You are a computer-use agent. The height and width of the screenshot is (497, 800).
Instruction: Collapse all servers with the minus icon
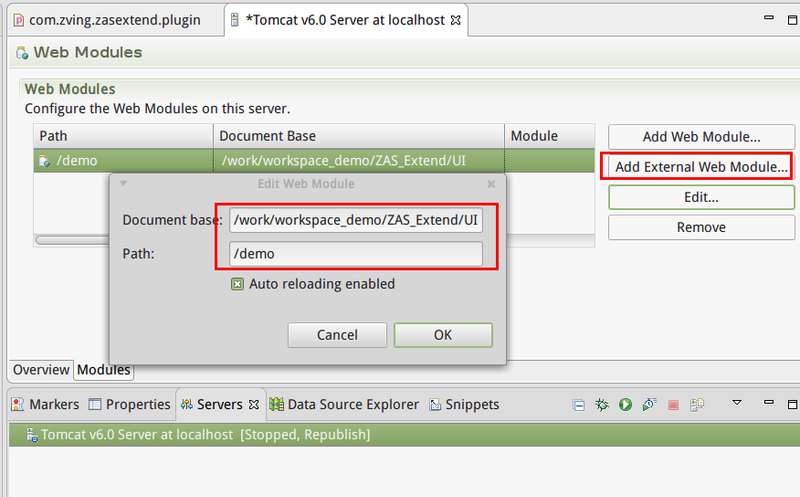click(x=578, y=405)
